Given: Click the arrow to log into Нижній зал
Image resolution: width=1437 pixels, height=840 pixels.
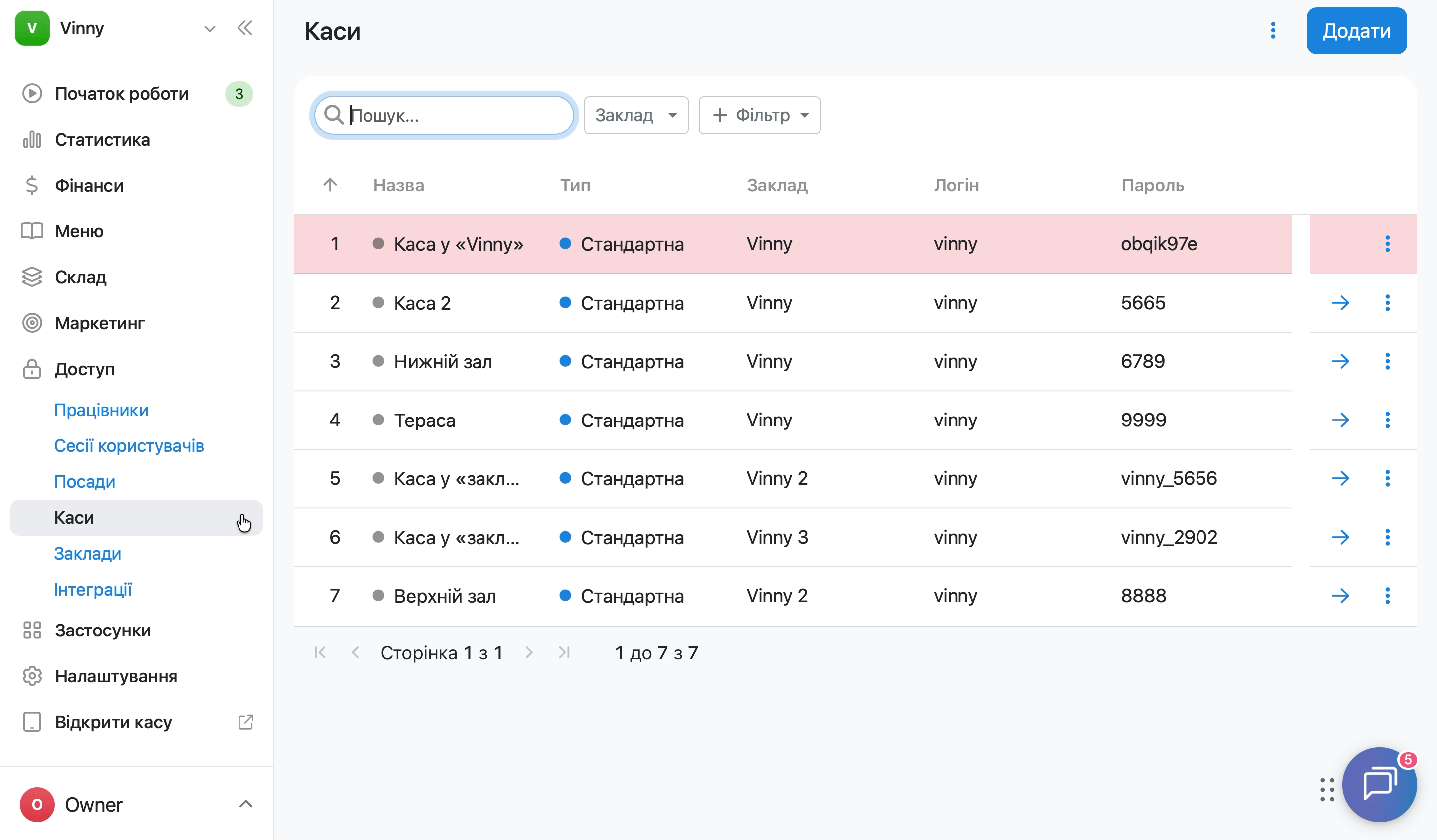Looking at the screenshot, I should click(1340, 361).
